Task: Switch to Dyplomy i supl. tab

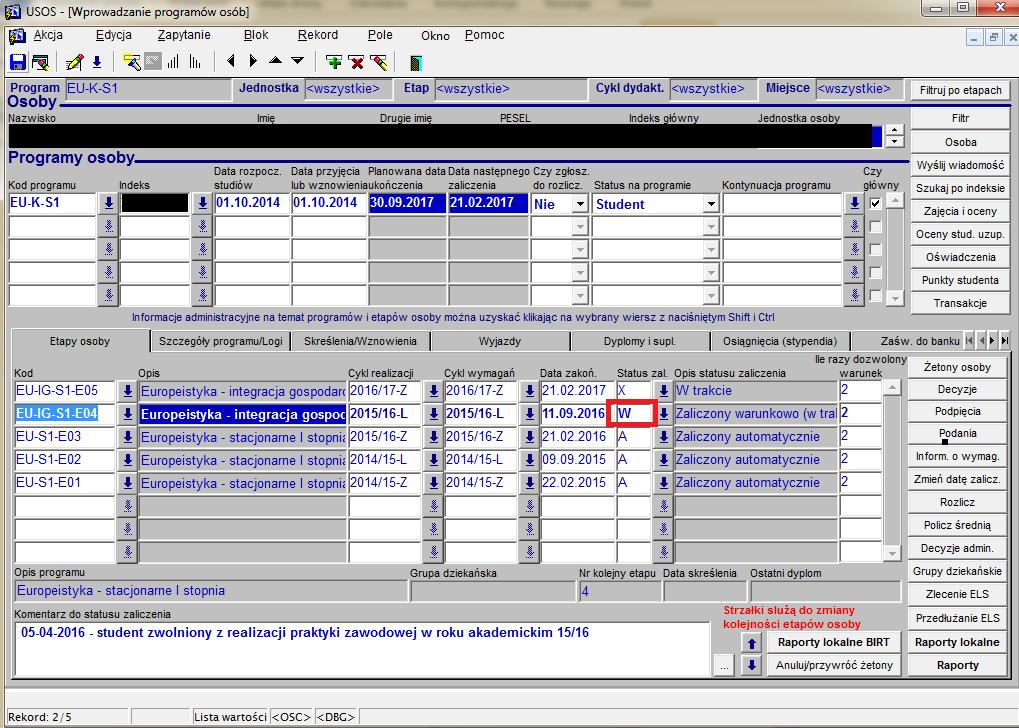Action: (x=639, y=341)
